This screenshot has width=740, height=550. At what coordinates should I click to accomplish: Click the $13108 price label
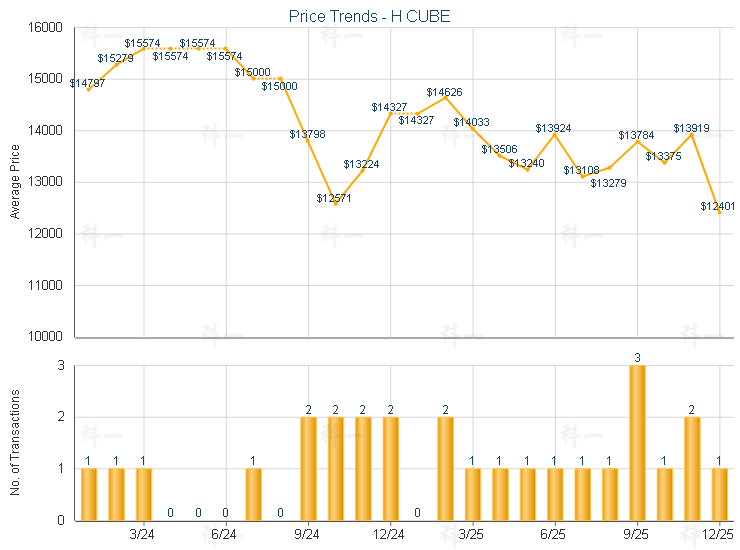581,170
